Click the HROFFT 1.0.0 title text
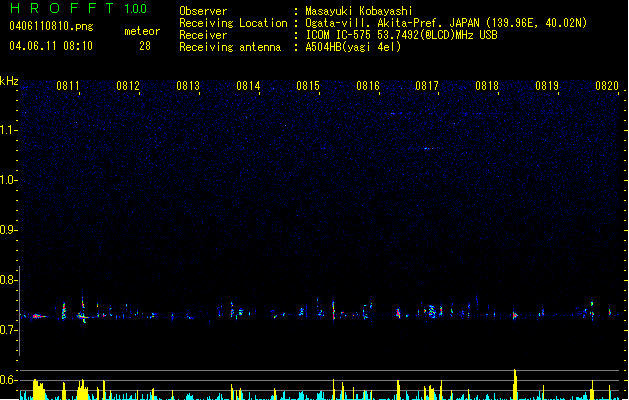 point(79,8)
